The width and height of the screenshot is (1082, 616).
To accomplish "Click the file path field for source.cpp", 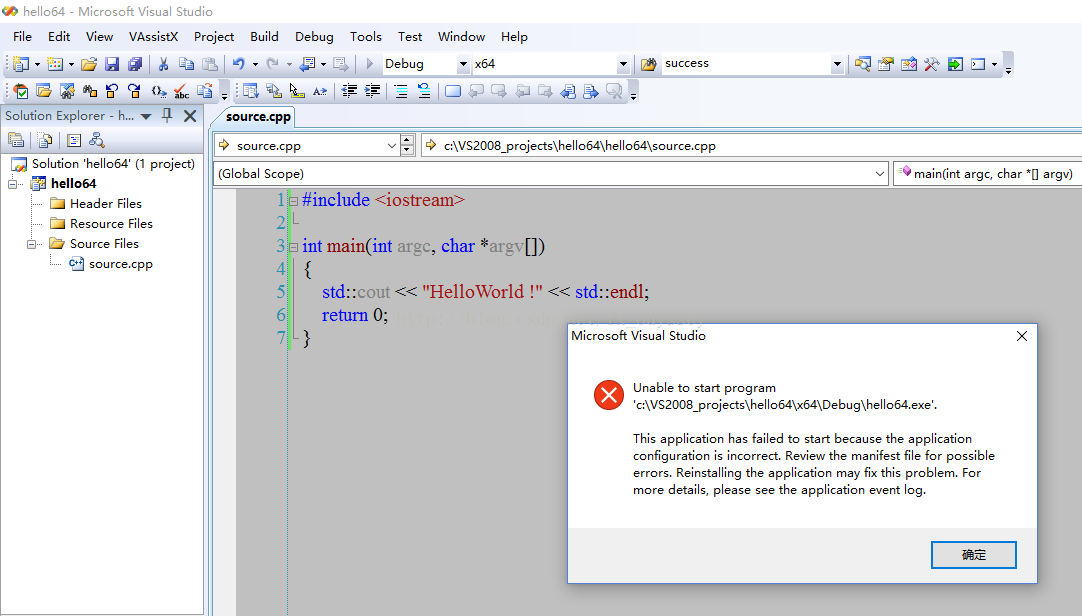I will (751, 146).
